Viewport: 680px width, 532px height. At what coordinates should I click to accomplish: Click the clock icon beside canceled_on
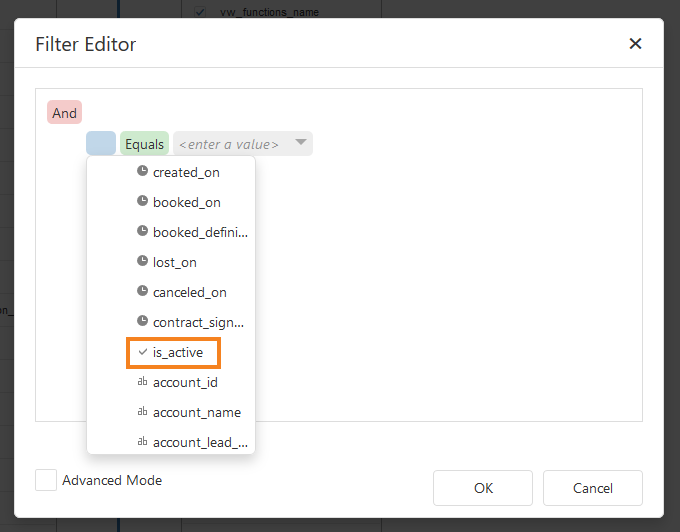pos(142,290)
